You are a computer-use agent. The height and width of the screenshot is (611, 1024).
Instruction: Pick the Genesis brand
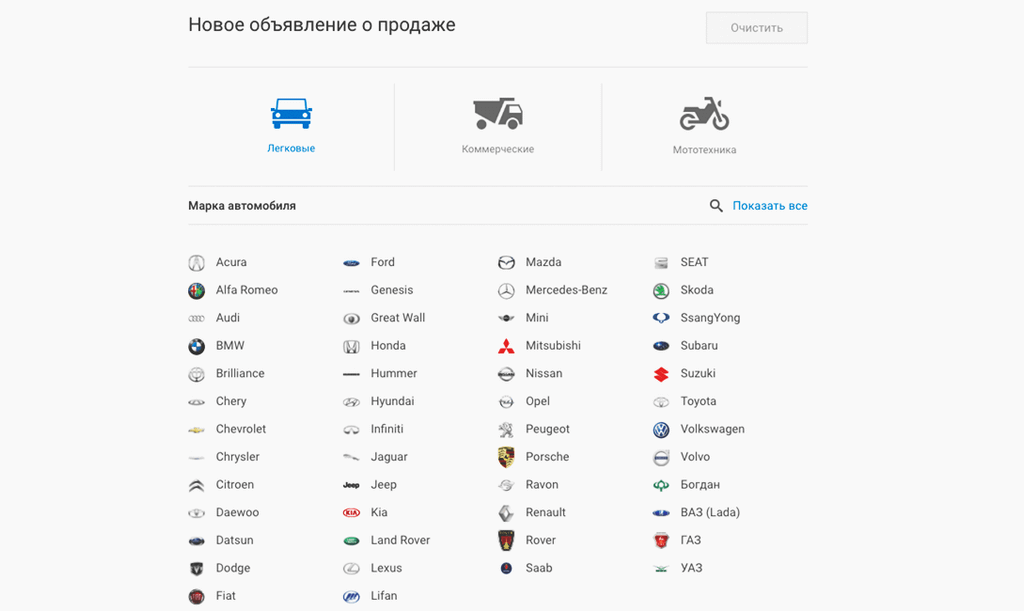(392, 290)
